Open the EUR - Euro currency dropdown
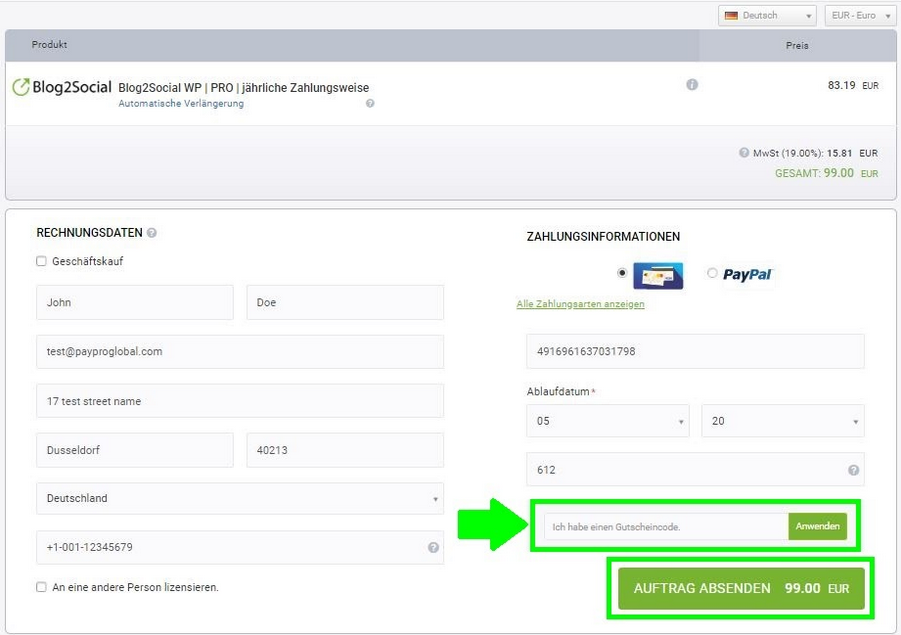This screenshot has width=901, height=635. point(860,16)
